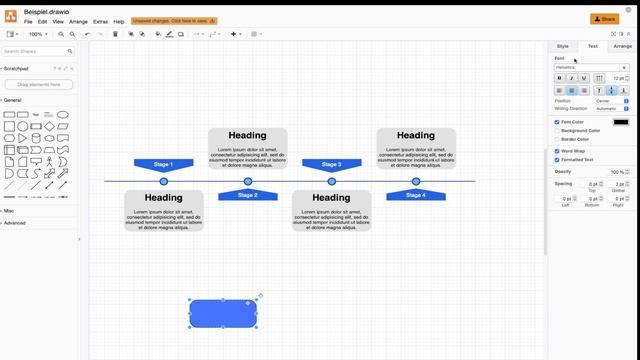
Task: Delete selection with trash icon
Action: tap(115, 34)
